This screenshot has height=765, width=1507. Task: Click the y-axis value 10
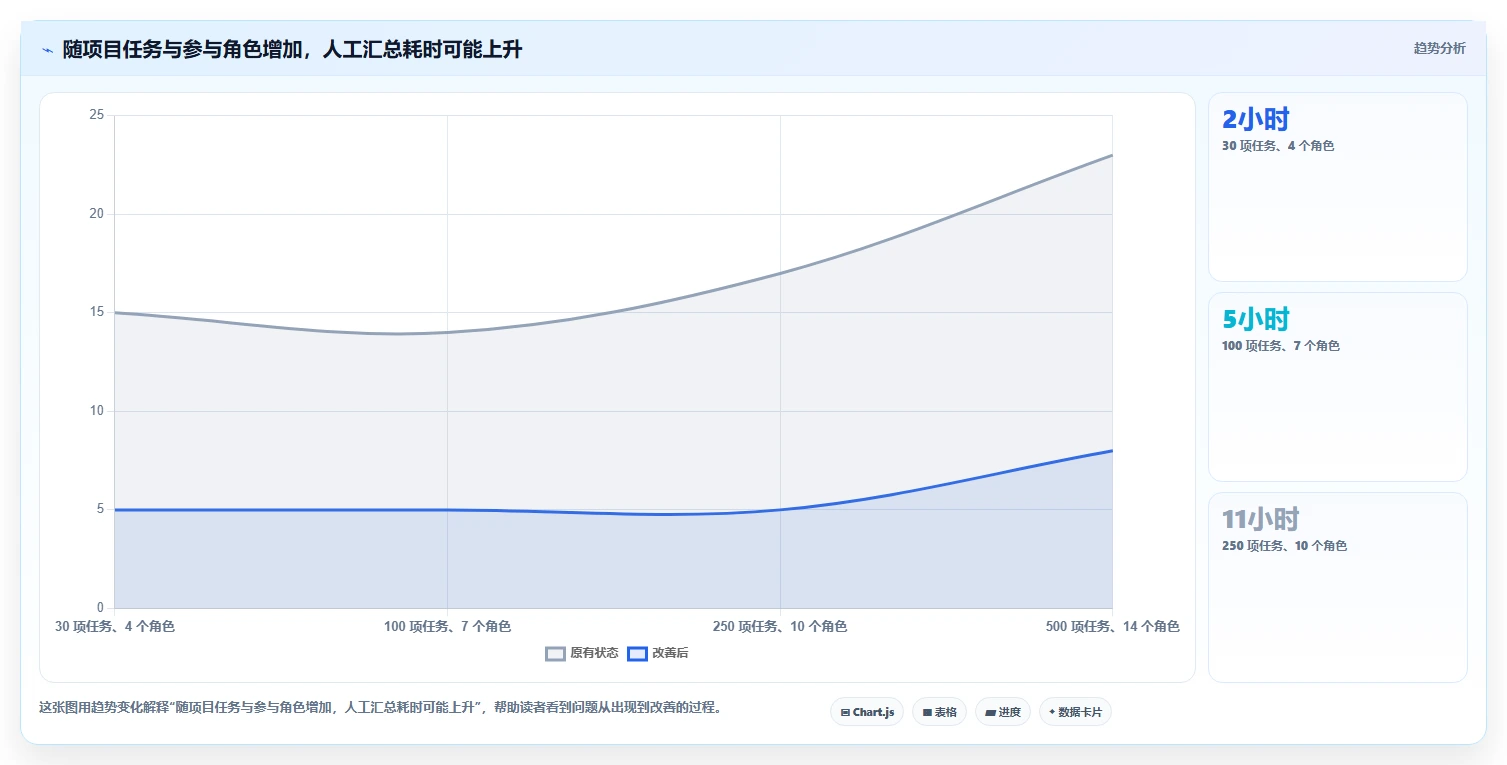pos(97,411)
